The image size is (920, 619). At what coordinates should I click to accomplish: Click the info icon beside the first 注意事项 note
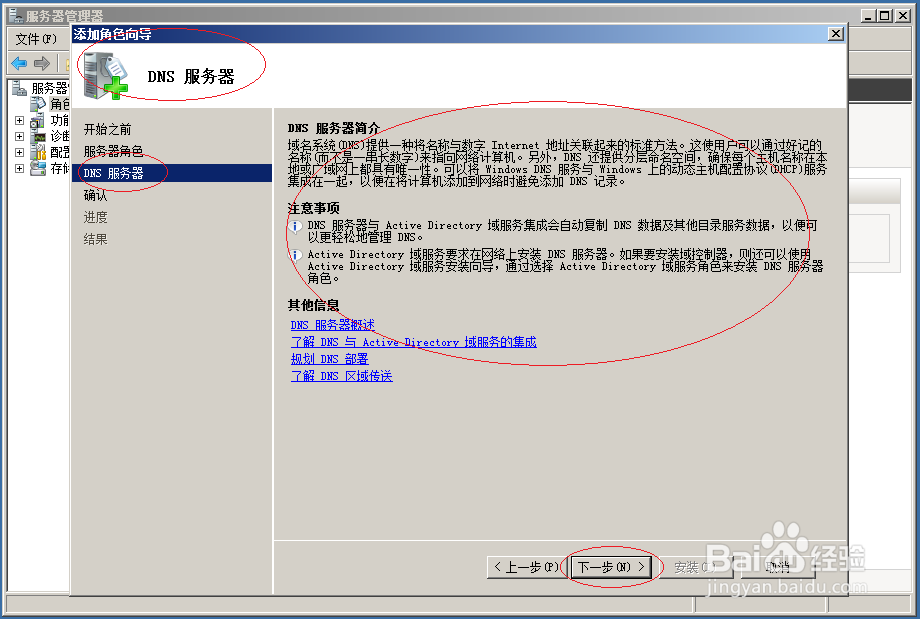(294, 225)
